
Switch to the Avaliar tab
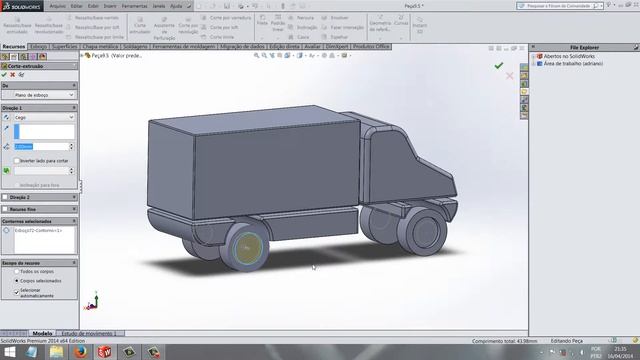(312, 47)
